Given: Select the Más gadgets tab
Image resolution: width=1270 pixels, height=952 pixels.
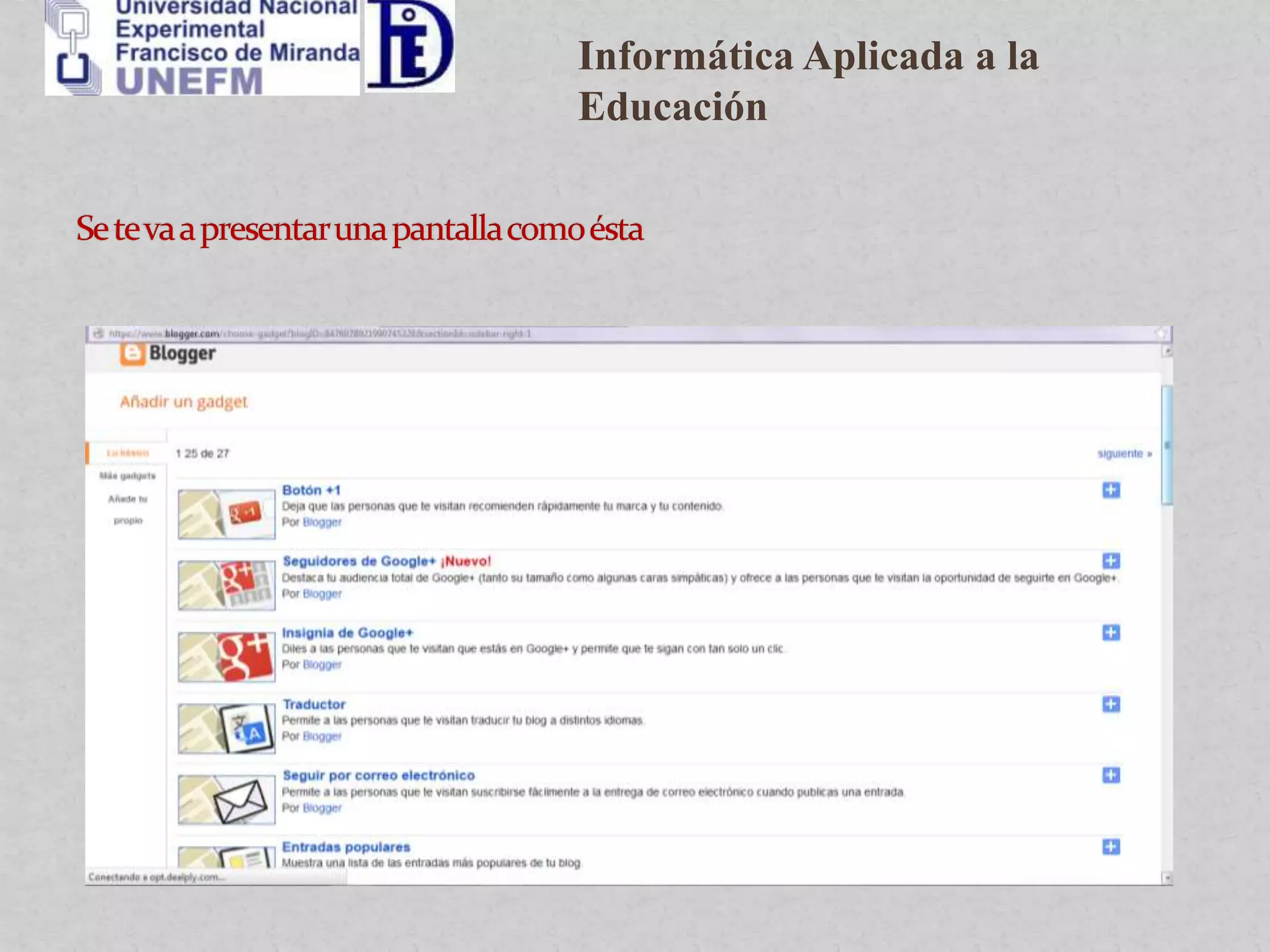Looking at the screenshot, I should point(127,476).
